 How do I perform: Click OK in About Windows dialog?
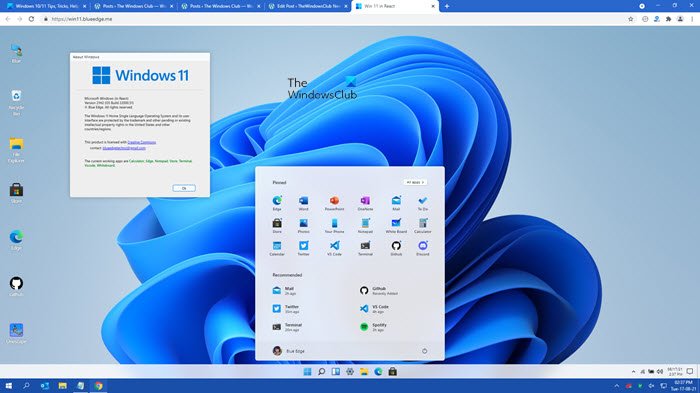click(x=184, y=188)
